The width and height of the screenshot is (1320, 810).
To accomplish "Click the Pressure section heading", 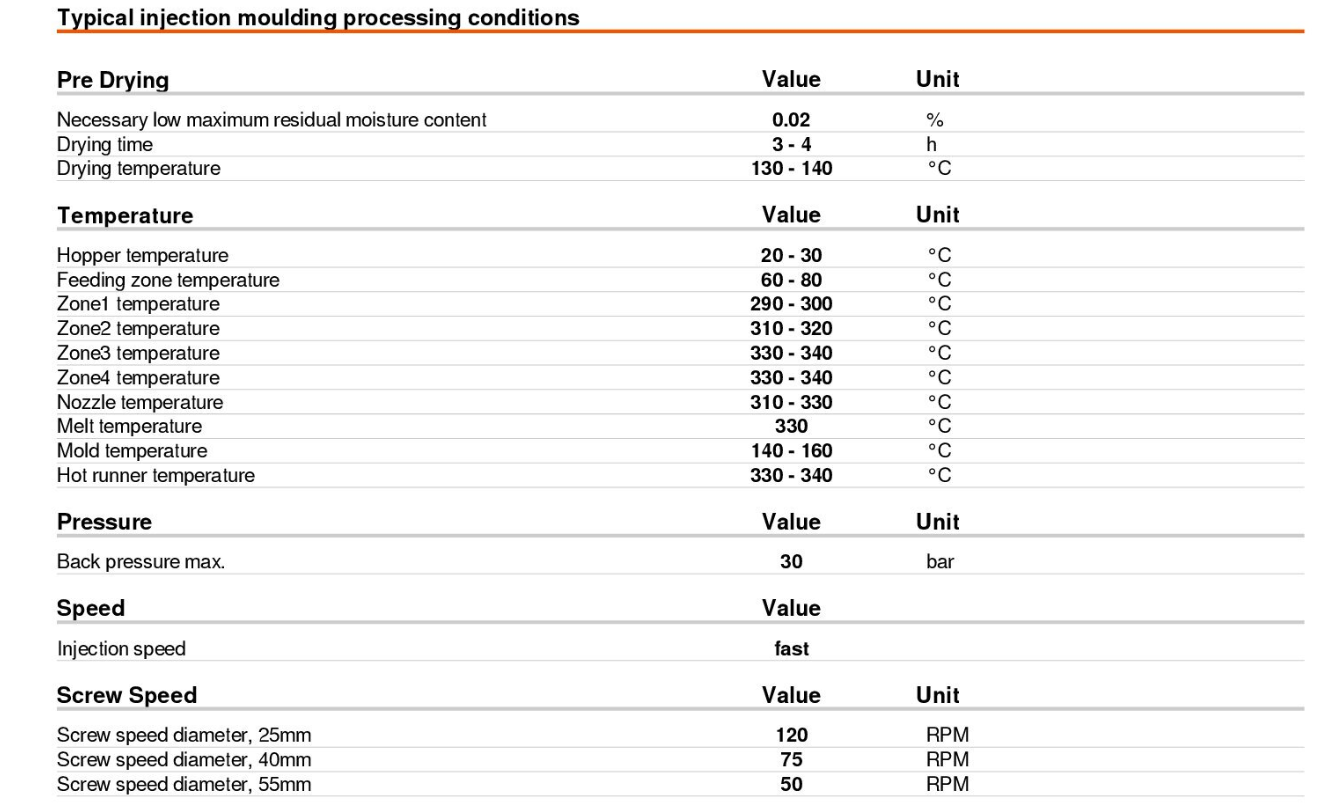I will pos(104,522).
